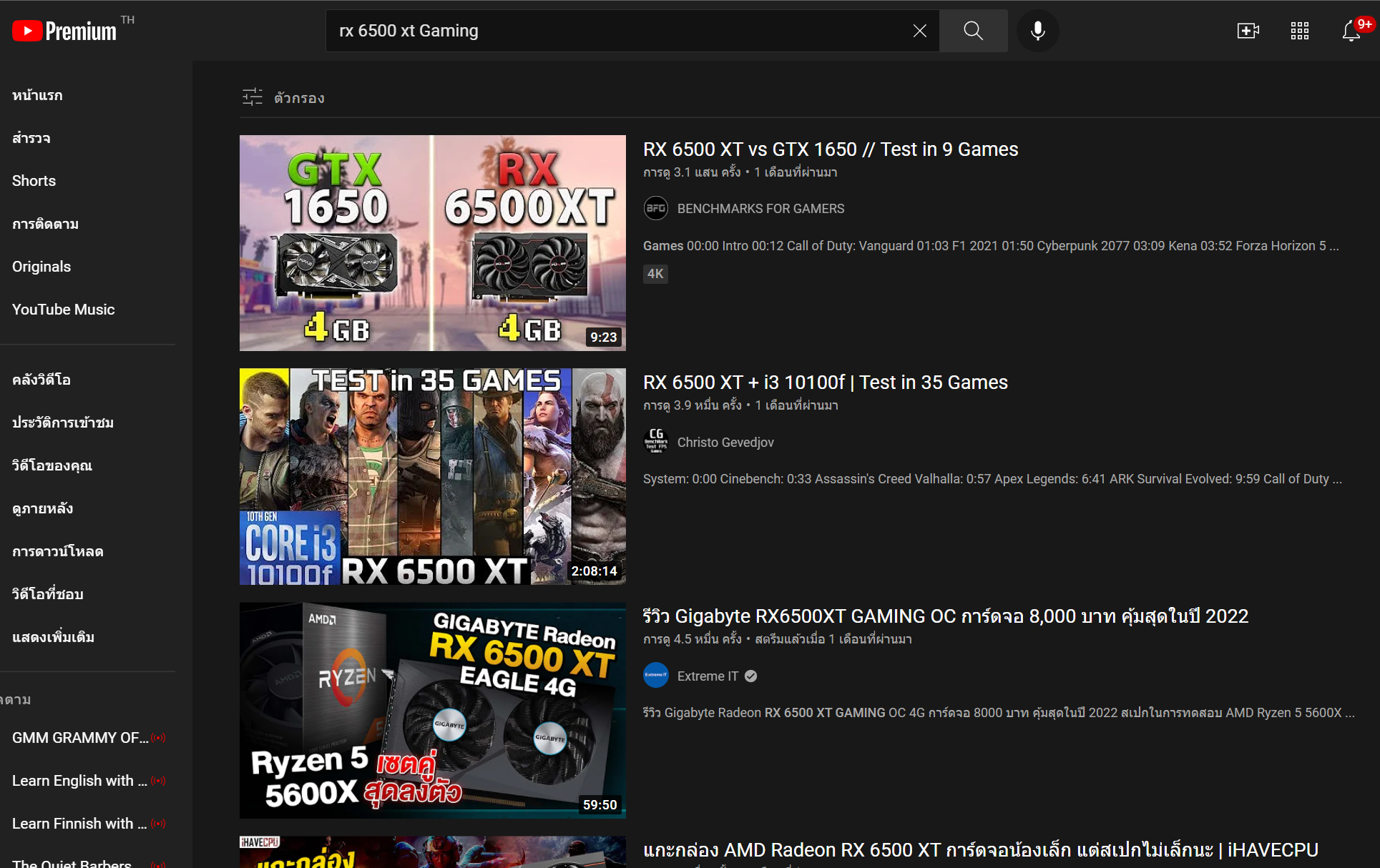Open Learn Finnish with ... subscription channel
Screen dimensions: 1380x868
[79, 824]
